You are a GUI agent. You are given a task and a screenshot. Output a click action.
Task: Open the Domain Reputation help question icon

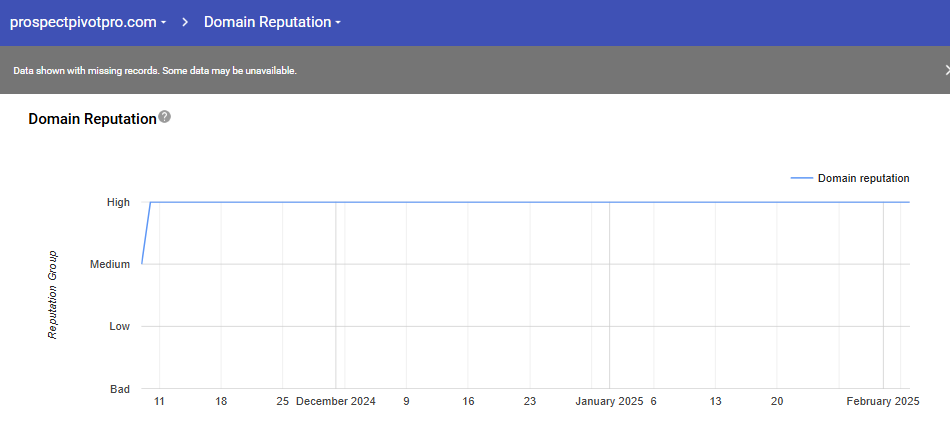coord(165,117)
